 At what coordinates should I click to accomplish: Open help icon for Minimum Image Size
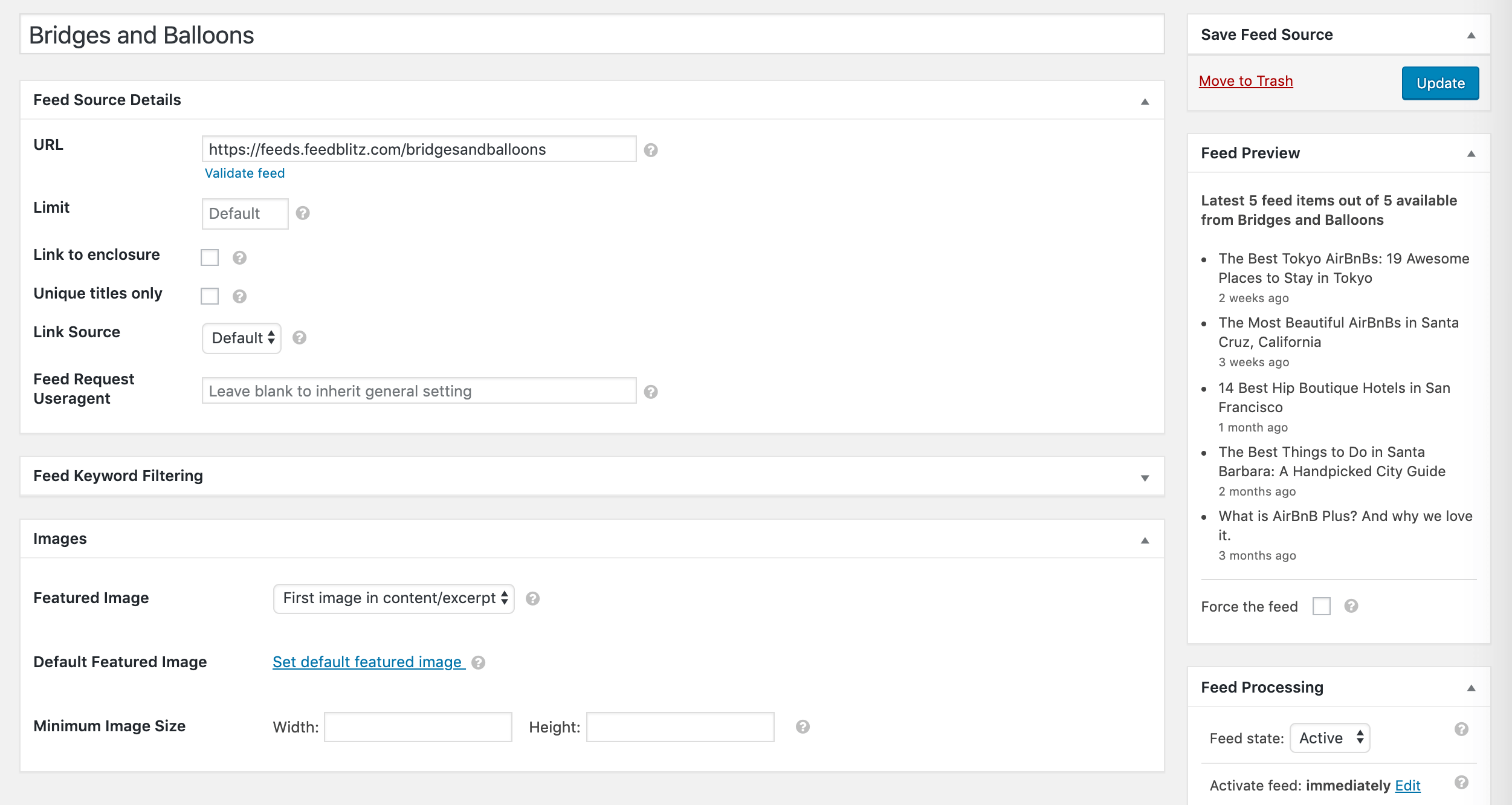point(803,726)
